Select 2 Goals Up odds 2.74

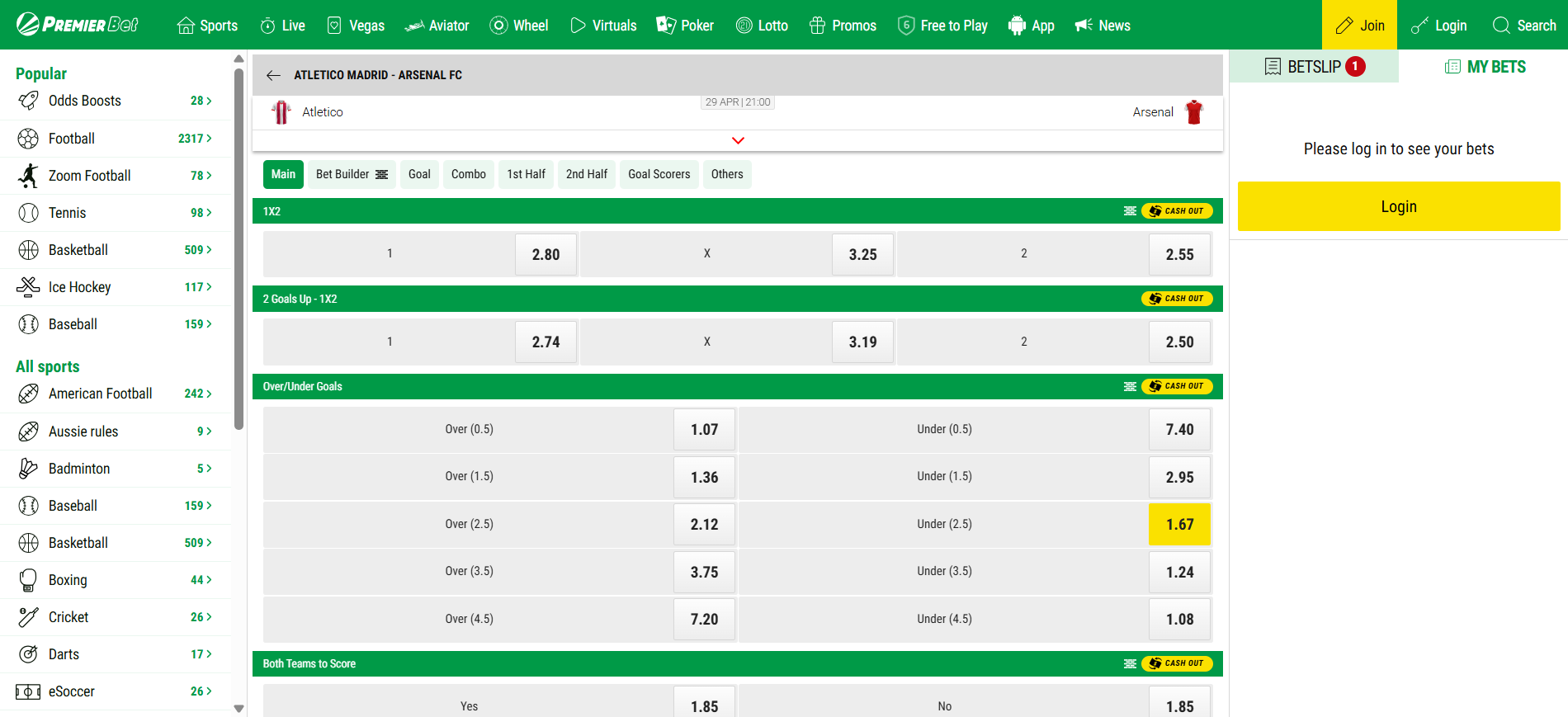tap(545, 342)
